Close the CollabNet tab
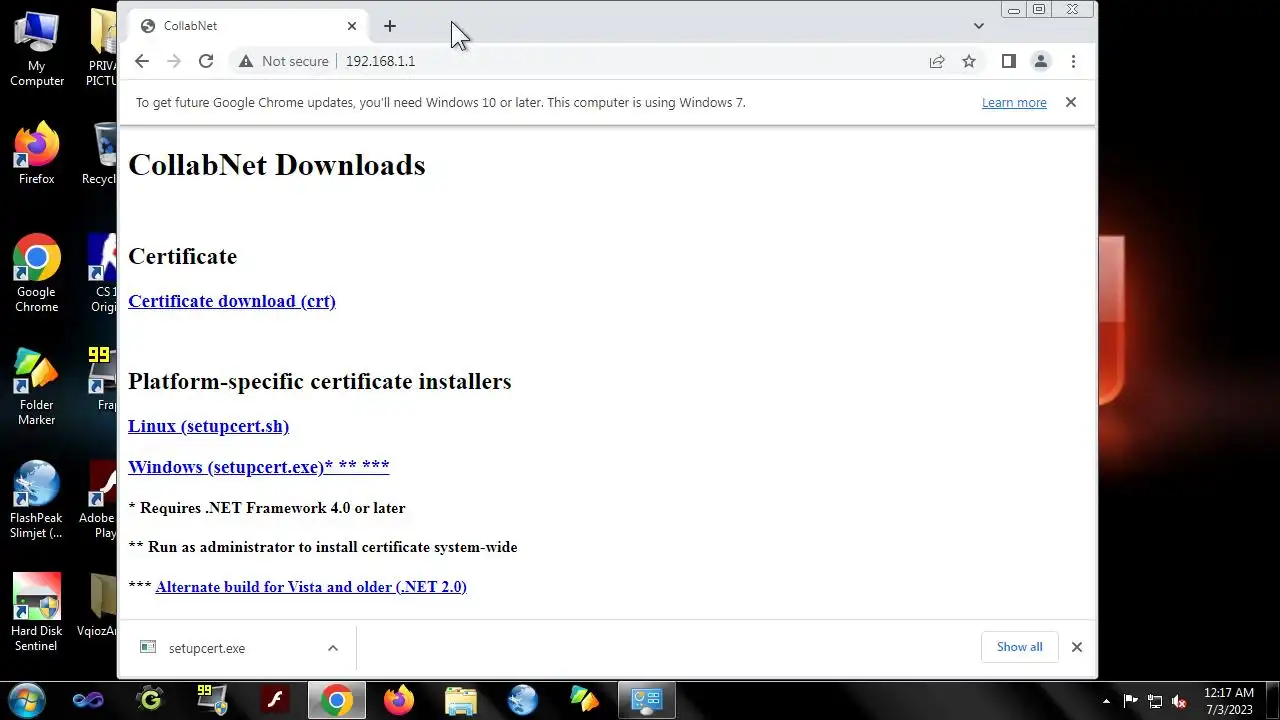The image size is (1280, 720). tap(352, 26)
